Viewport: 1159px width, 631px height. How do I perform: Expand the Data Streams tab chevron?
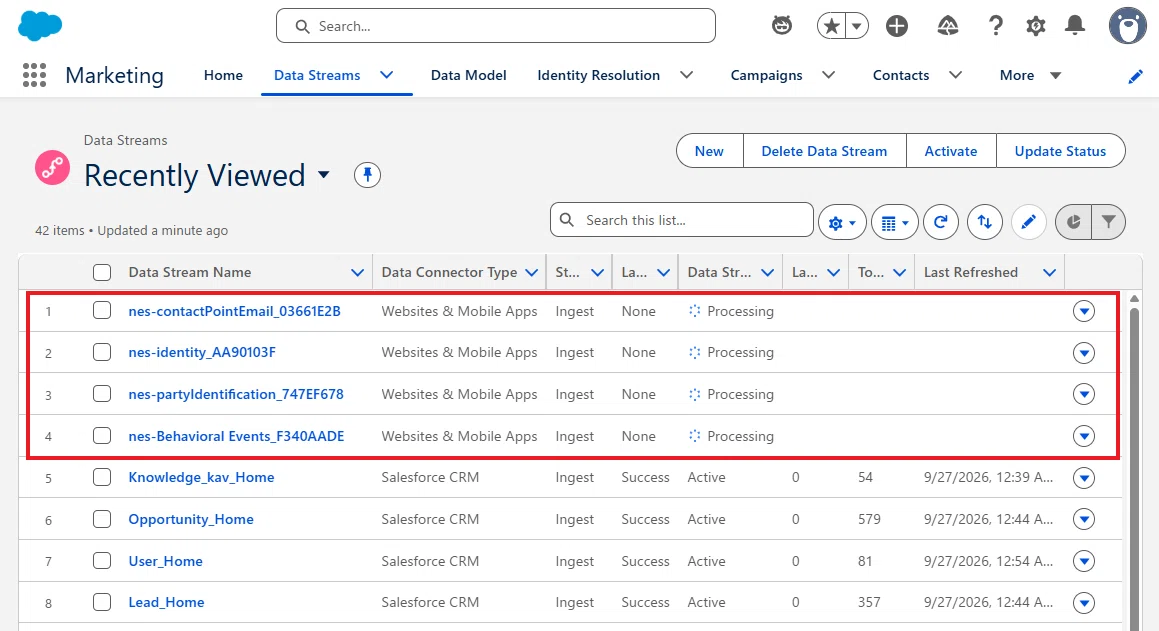pos(387,75)
